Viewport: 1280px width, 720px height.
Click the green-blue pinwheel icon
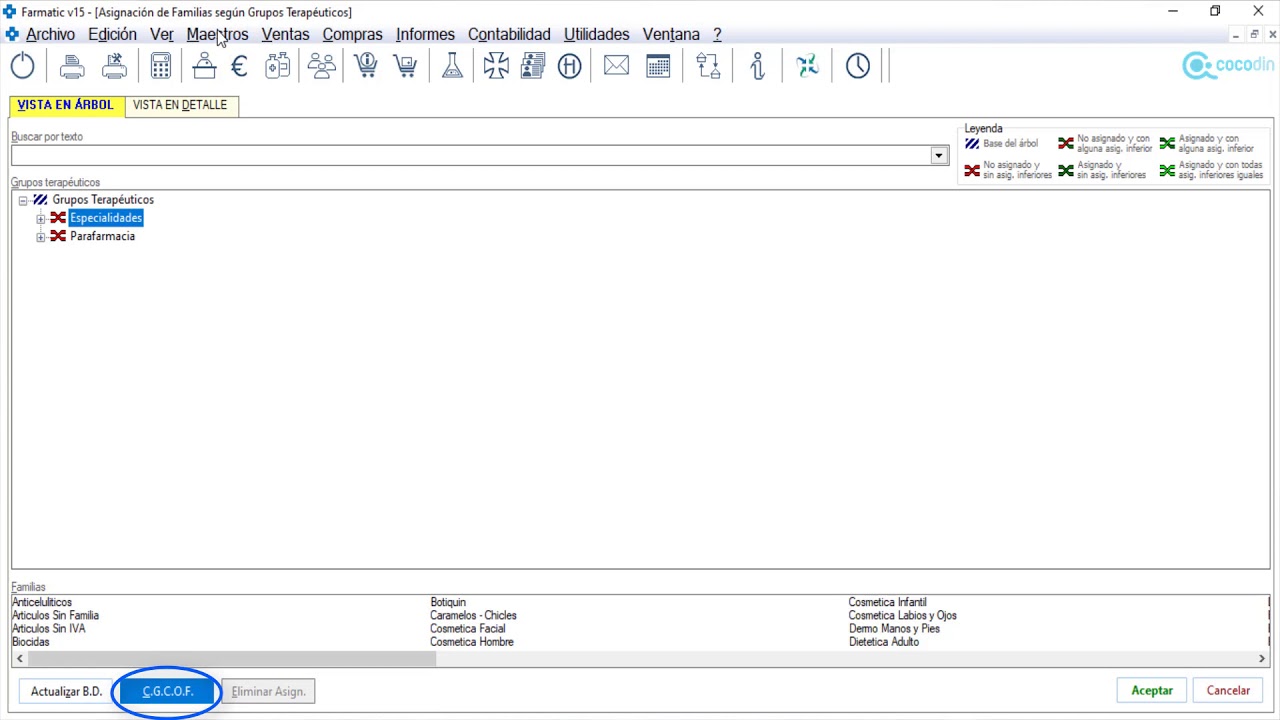point(807,66)
